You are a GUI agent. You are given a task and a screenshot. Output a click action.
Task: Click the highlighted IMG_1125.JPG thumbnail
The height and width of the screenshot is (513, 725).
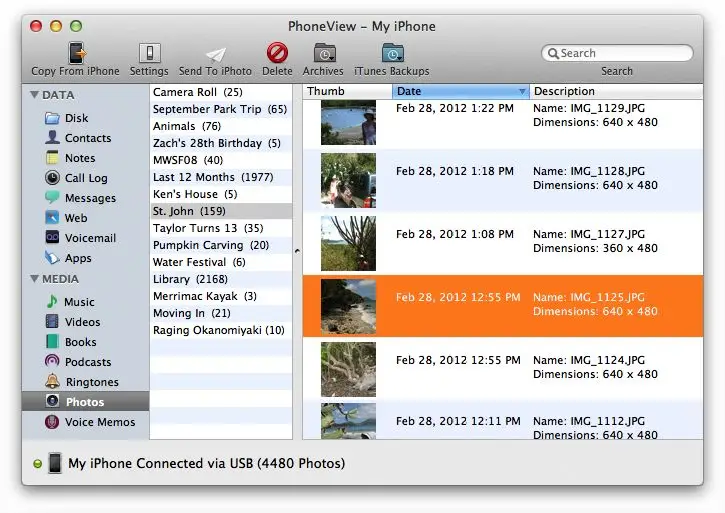pyautogui.click(x=348, y=306)
